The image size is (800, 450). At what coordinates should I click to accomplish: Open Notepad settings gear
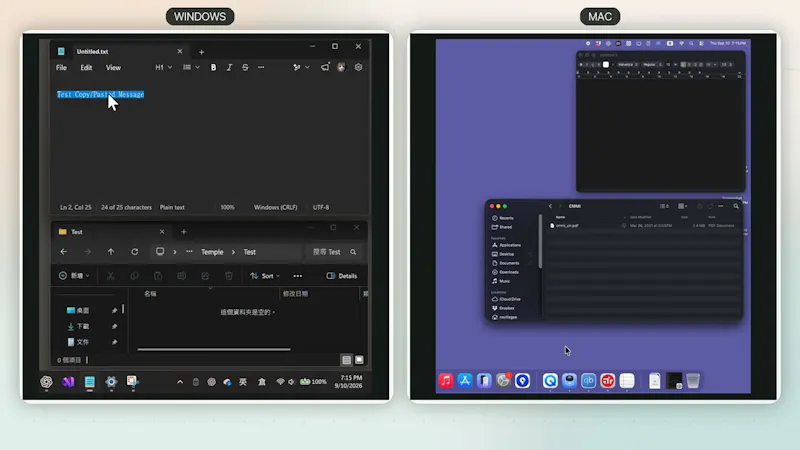click(x=358, y=67)
